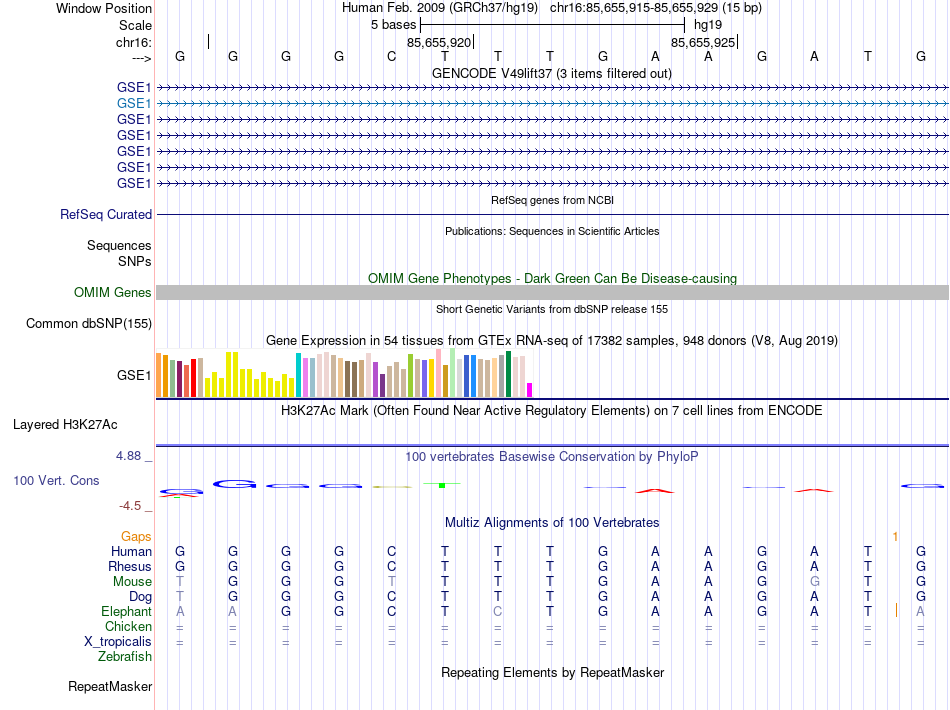The width and height of the screenshot is (950, 710).
Task: Click the X_tropicalis species label
Action: tap(118, 642)
